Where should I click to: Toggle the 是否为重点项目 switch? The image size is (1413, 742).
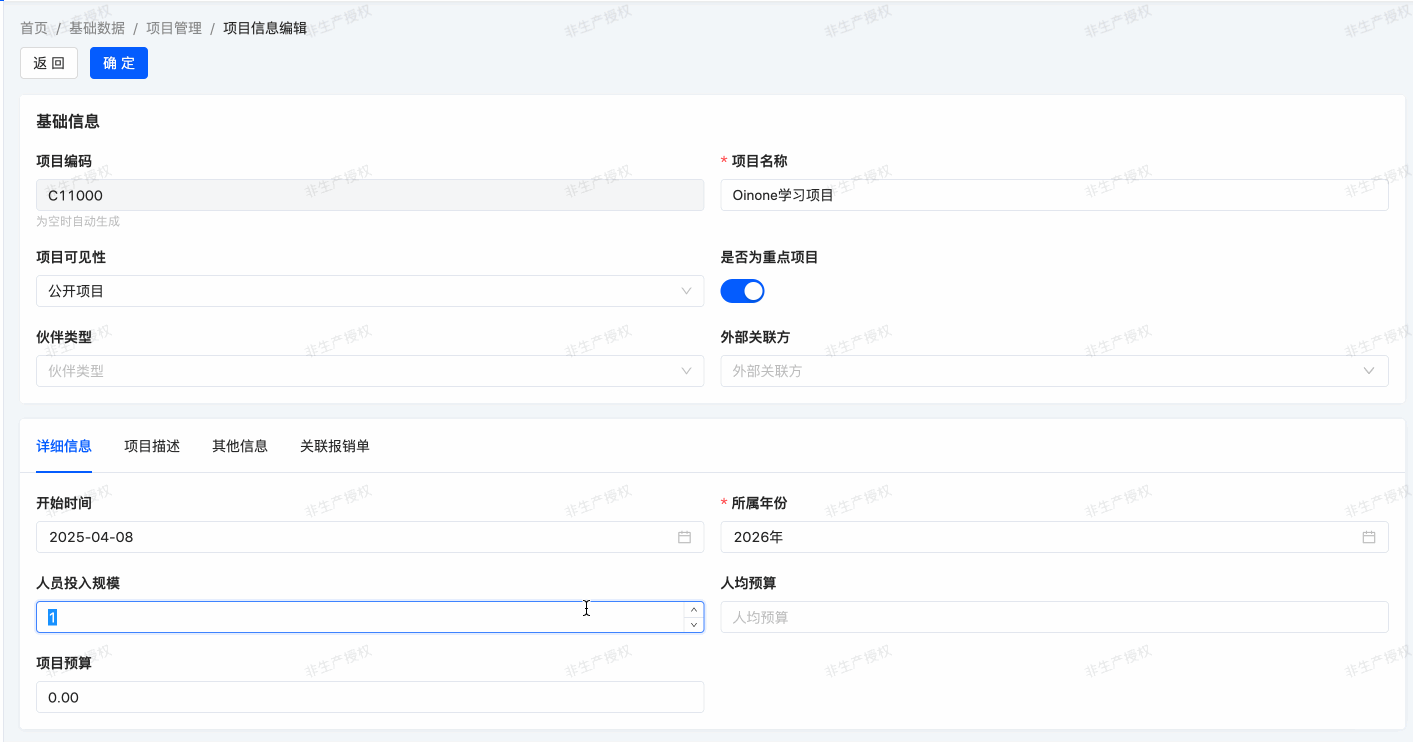[742, 291]
